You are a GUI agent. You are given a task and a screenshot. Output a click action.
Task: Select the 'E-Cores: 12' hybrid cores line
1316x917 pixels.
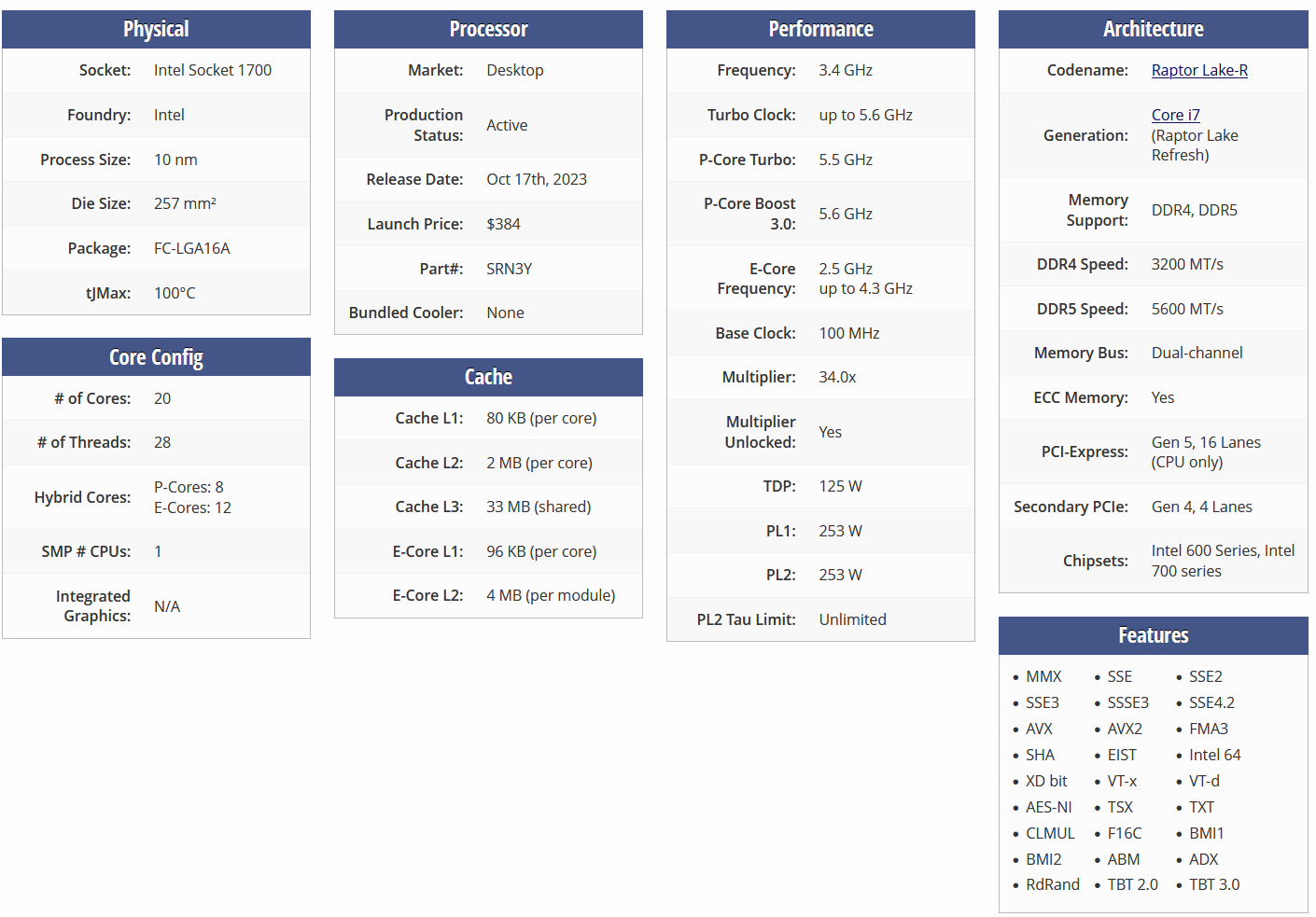tap(192, 507)
